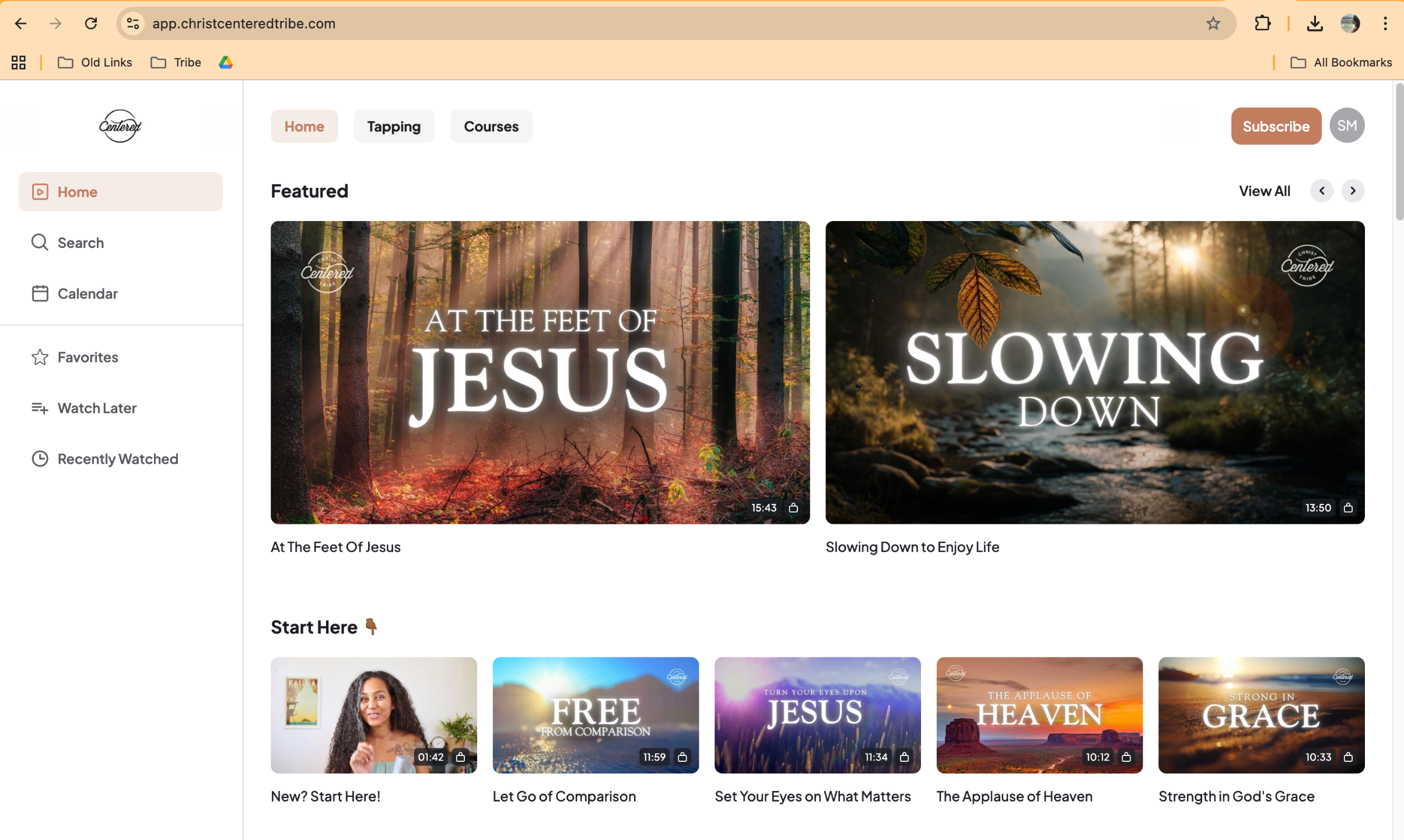Click the Recently Watched clock icon

point(40,459)
